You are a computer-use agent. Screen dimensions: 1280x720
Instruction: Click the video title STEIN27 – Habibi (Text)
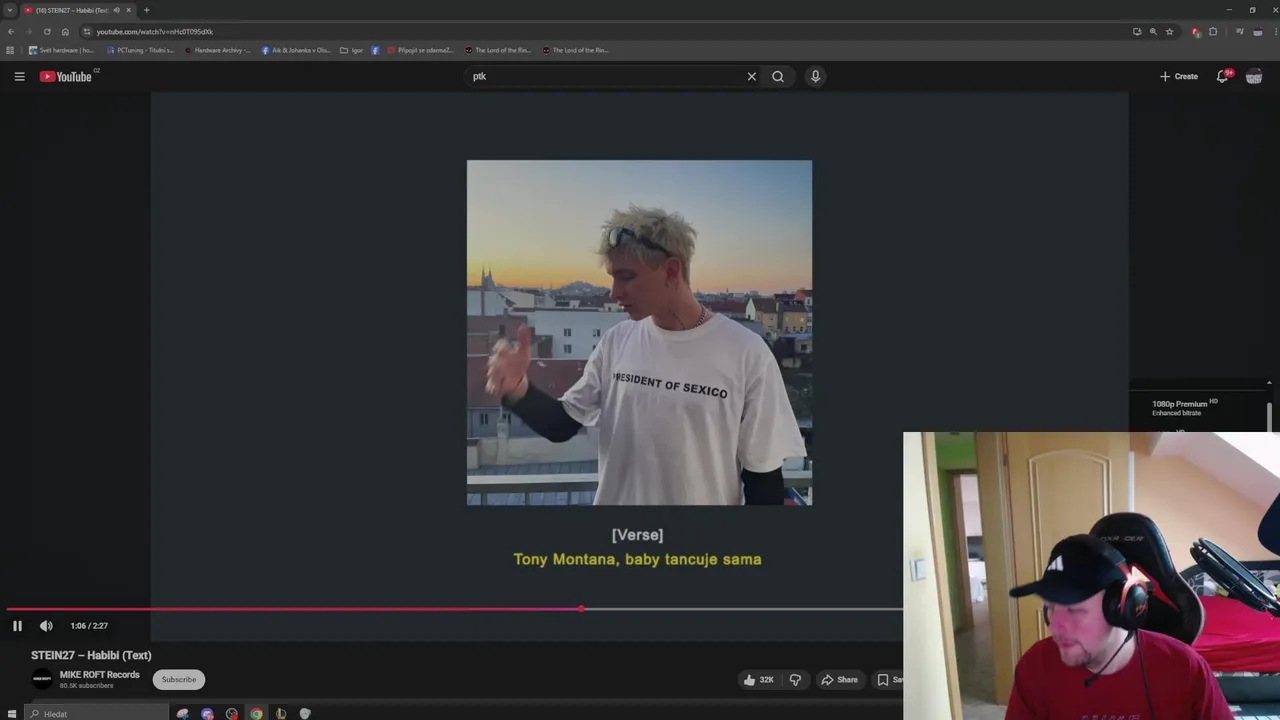coord(91,655)
